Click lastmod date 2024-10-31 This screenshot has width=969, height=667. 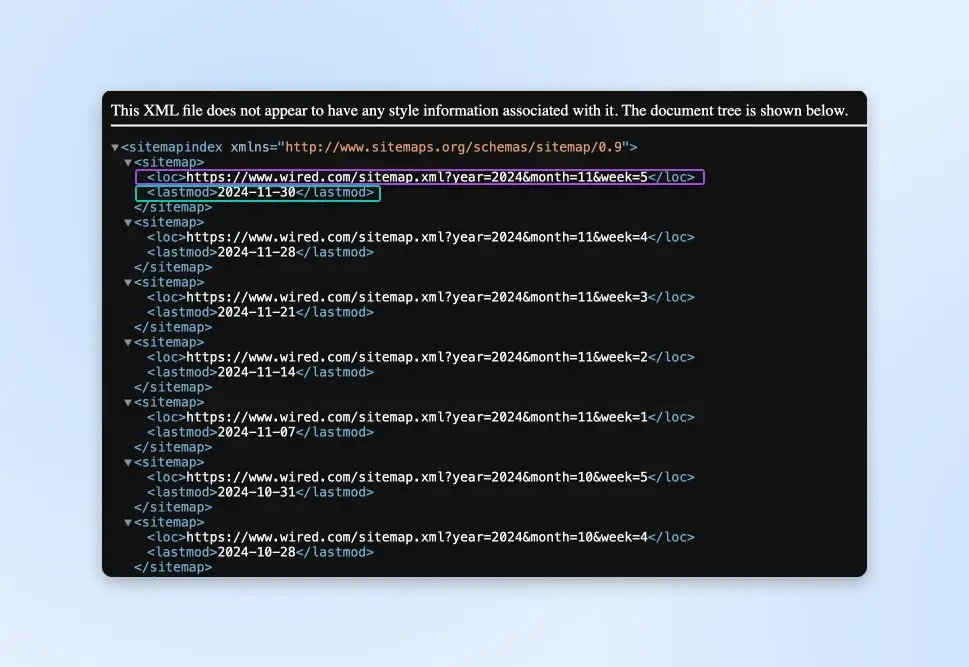click(x=256, y=492)
